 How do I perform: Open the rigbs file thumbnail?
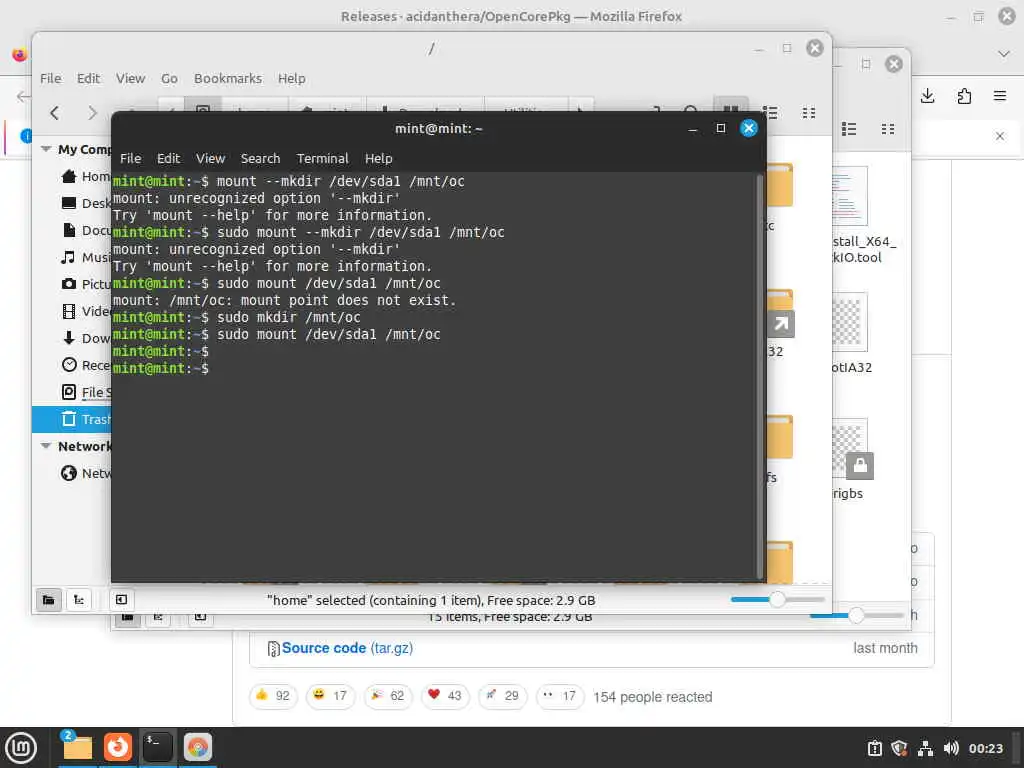852,449
